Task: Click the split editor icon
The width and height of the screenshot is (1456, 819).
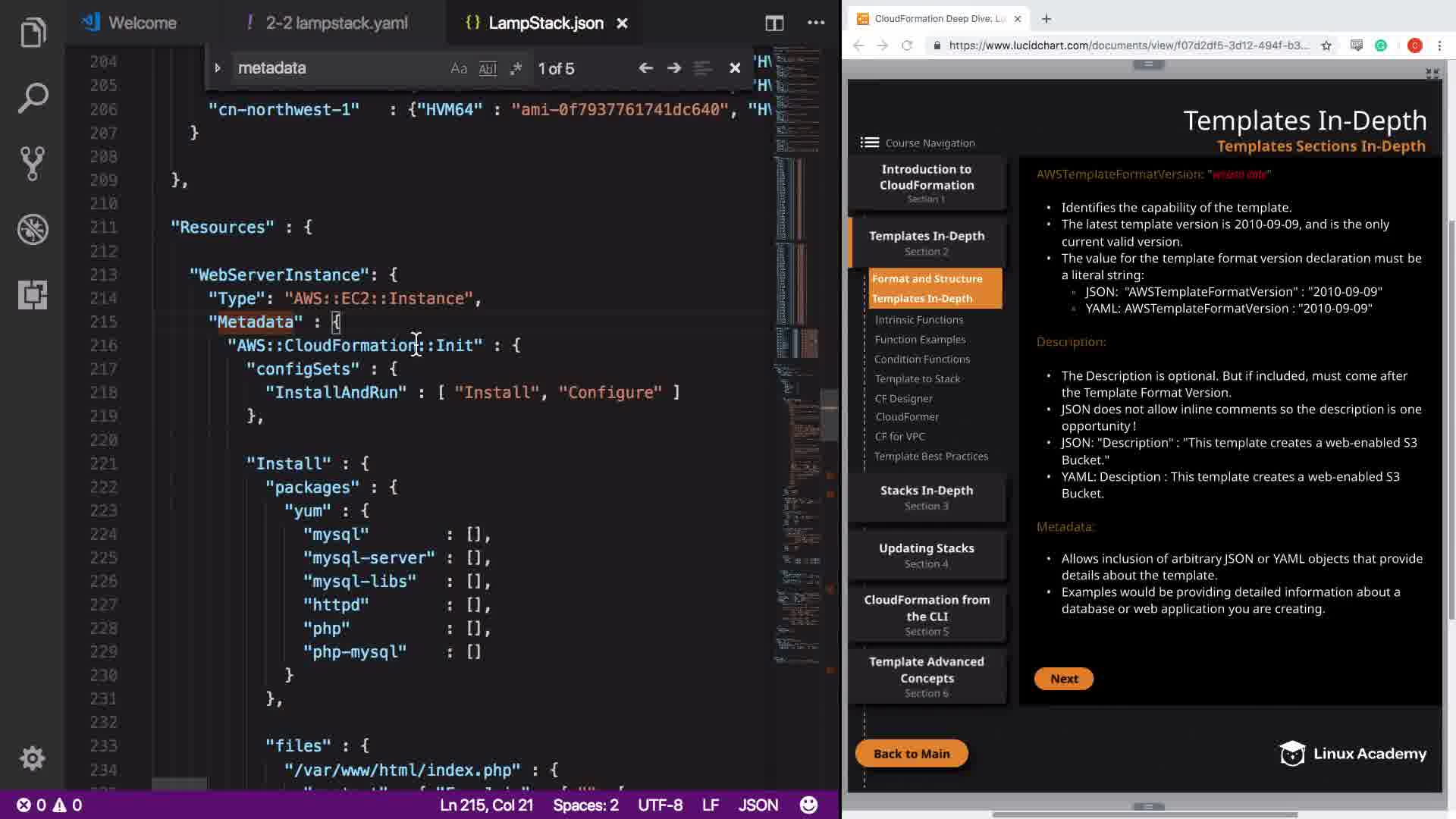Action: pyautogui.click(x=774, y=23)
